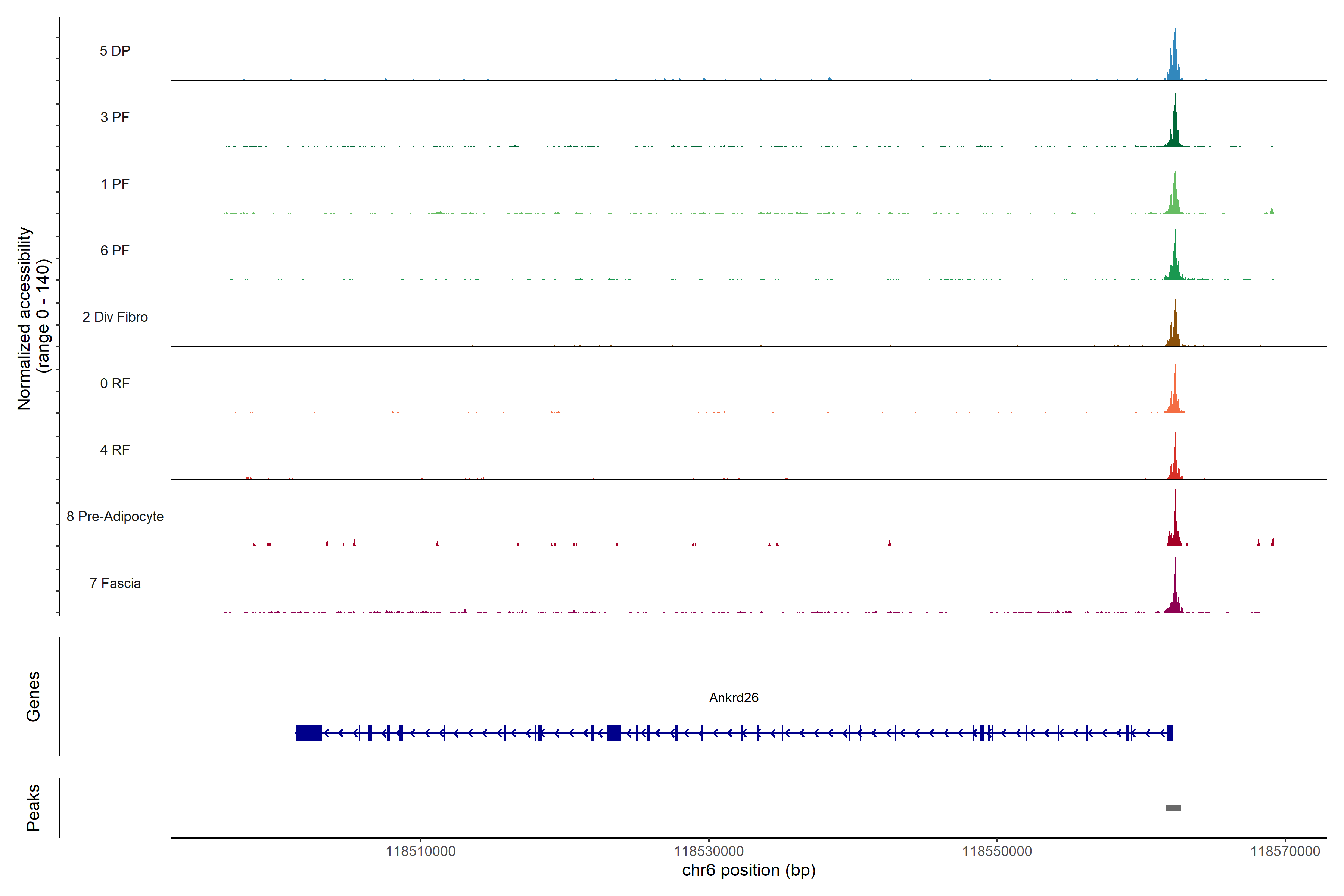Select the 8 Pre-Adipocyte label
The image size is (1344, 896).
115,517
